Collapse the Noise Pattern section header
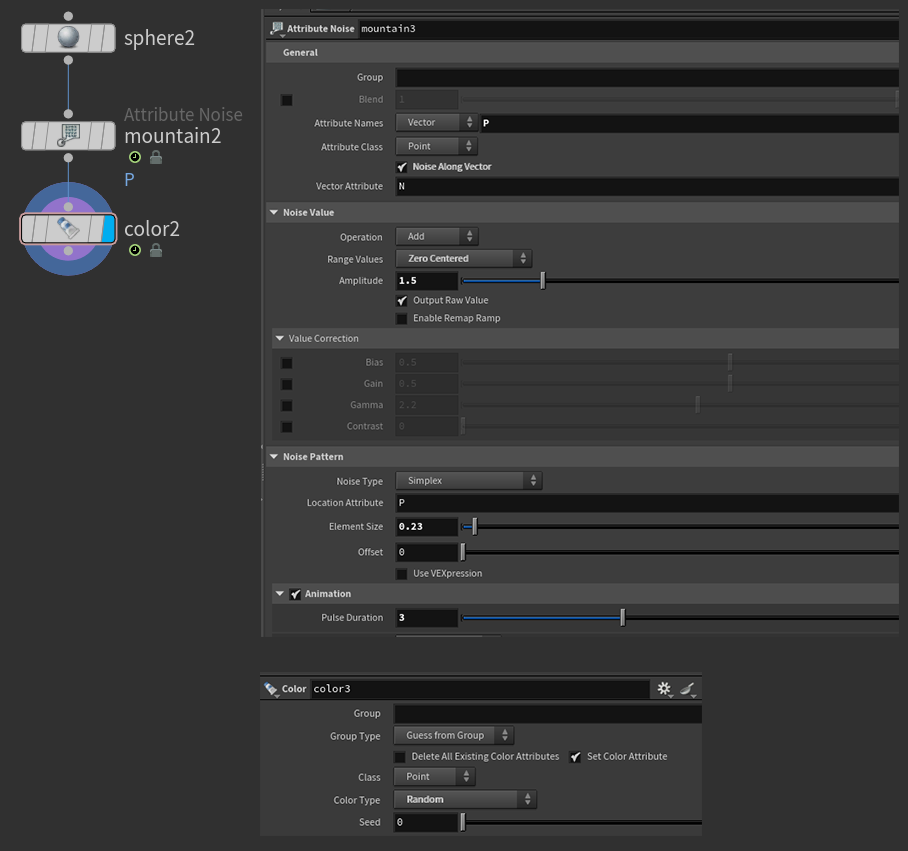Image resolution: width=908 pixels, height=851 pixels. 274,457
